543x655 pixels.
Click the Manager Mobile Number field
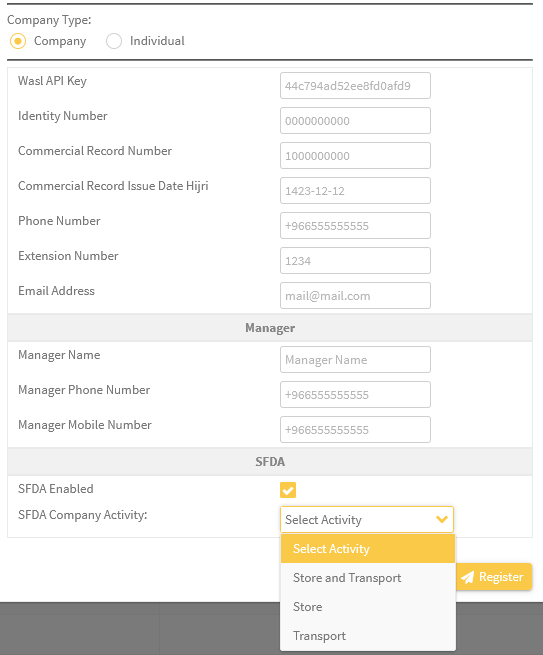[x=355, y=429]
